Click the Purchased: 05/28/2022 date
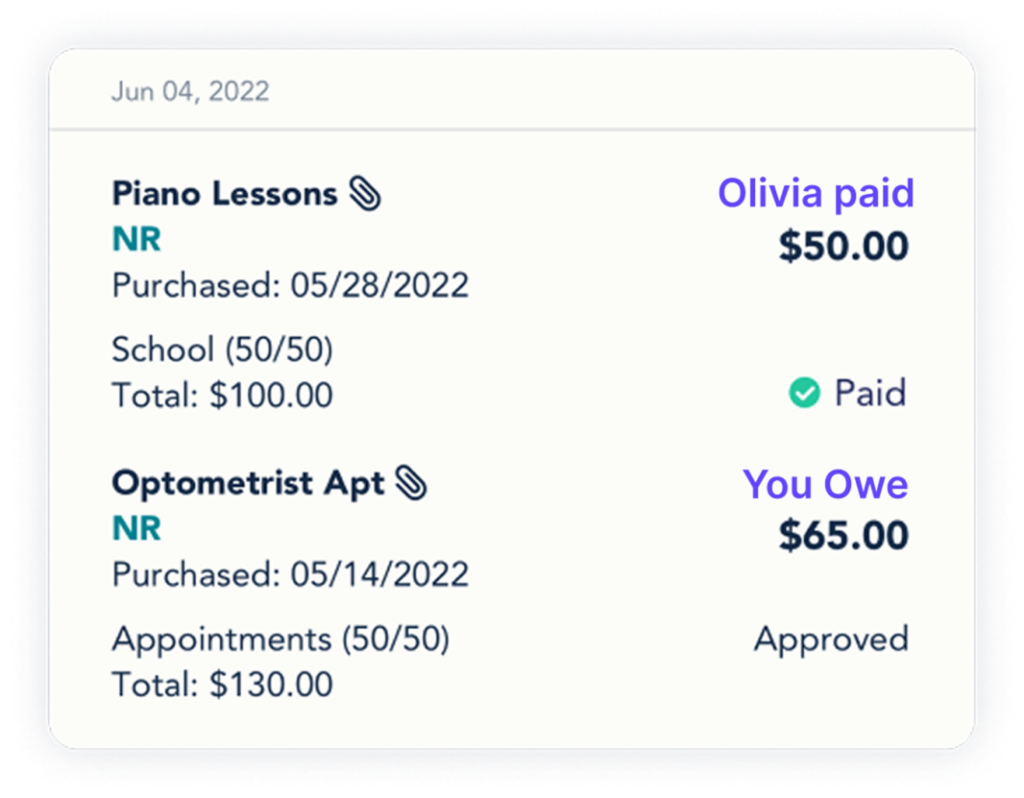Image resolution: width=1024 pixels, height=798 pixels. click(x=290, y=286)
